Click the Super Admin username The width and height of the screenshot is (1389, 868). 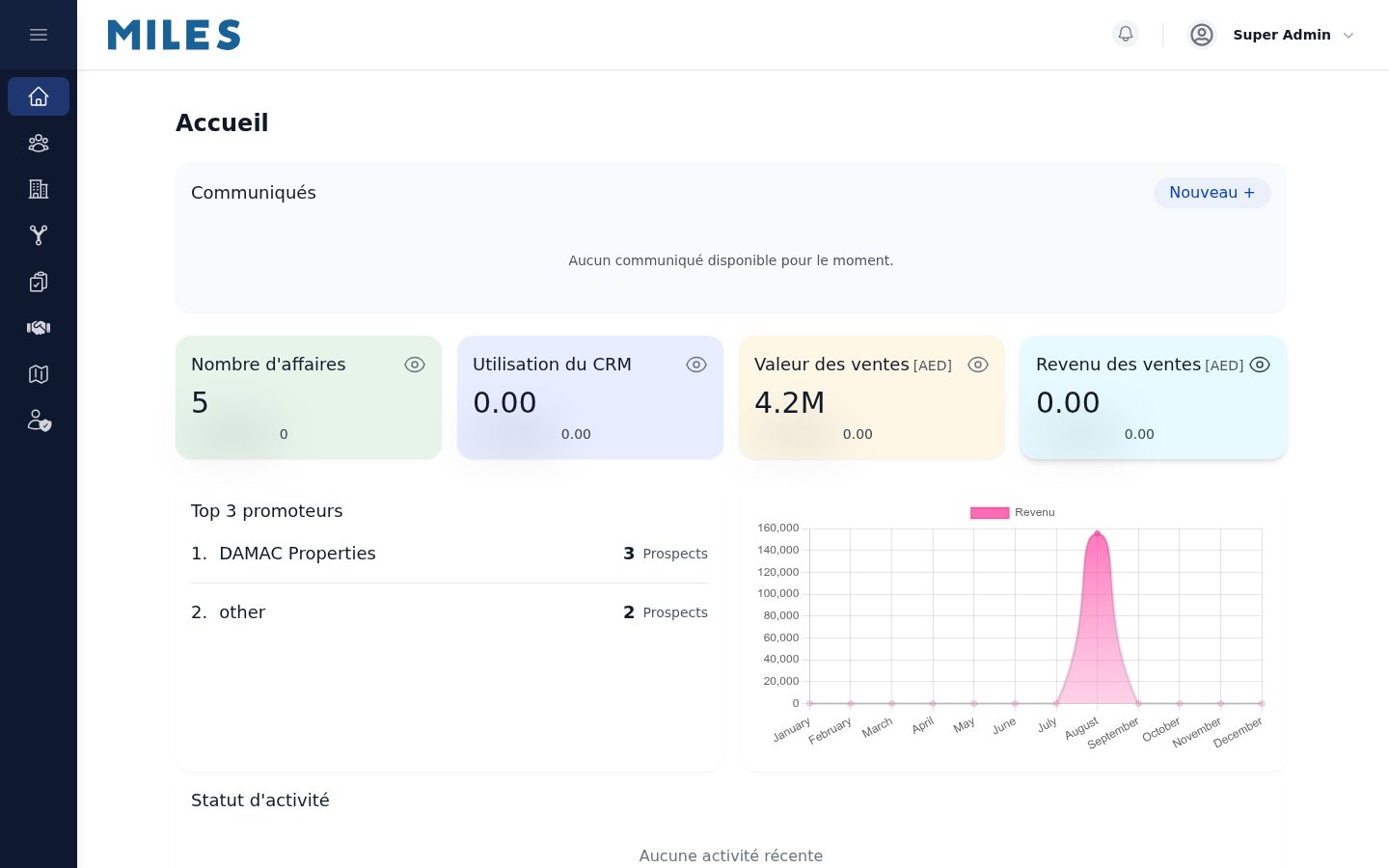point(1282,35)
